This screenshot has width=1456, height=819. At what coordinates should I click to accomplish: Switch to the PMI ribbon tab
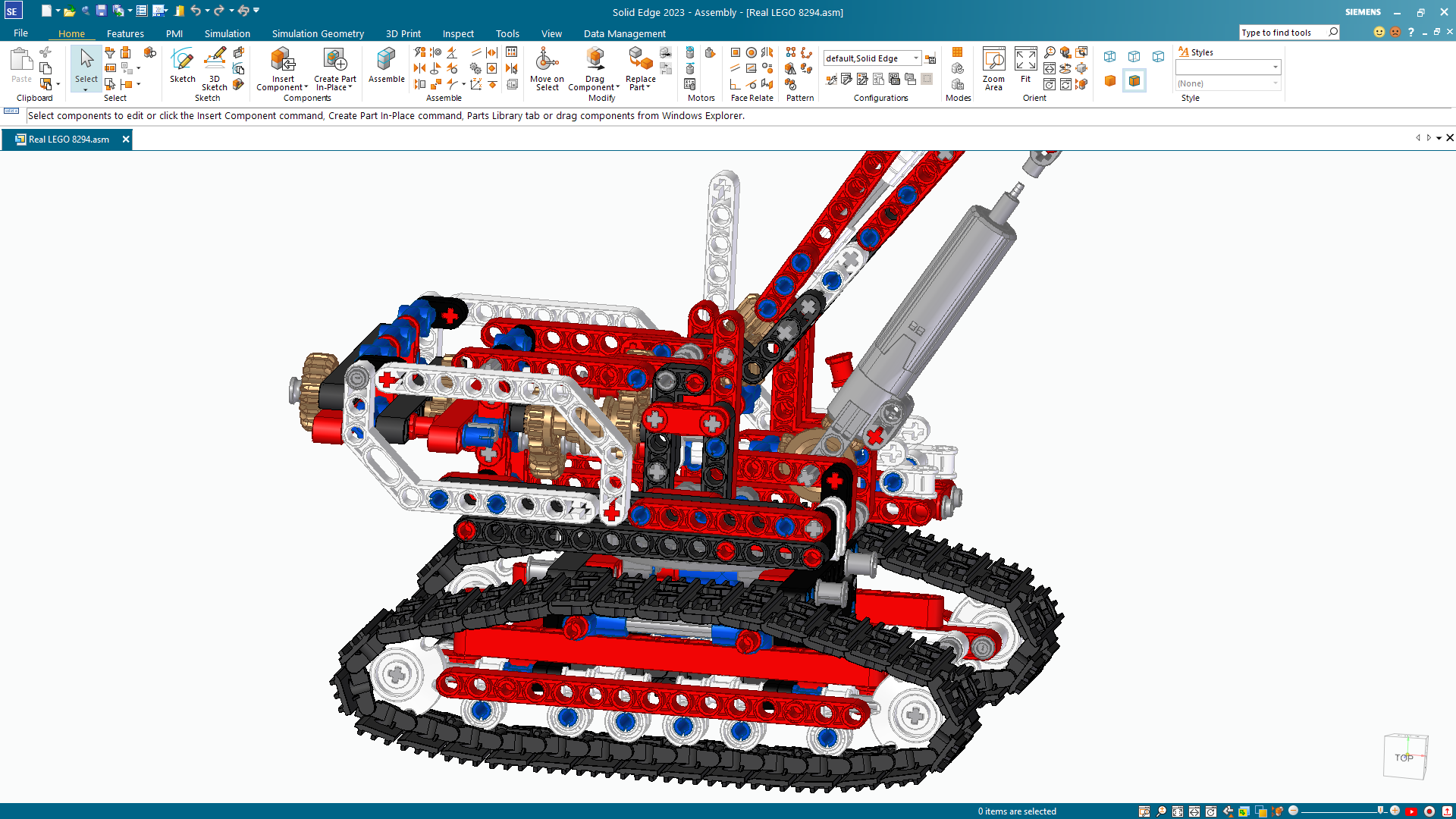[174, 33]
